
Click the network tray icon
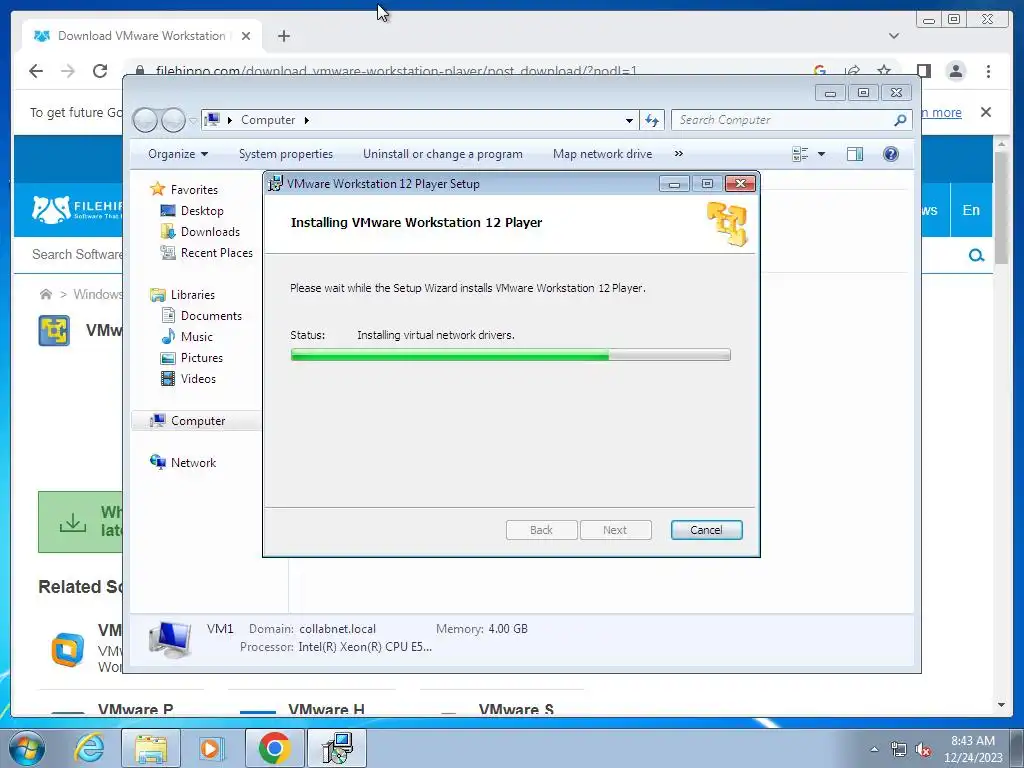(x=898, y=749)
